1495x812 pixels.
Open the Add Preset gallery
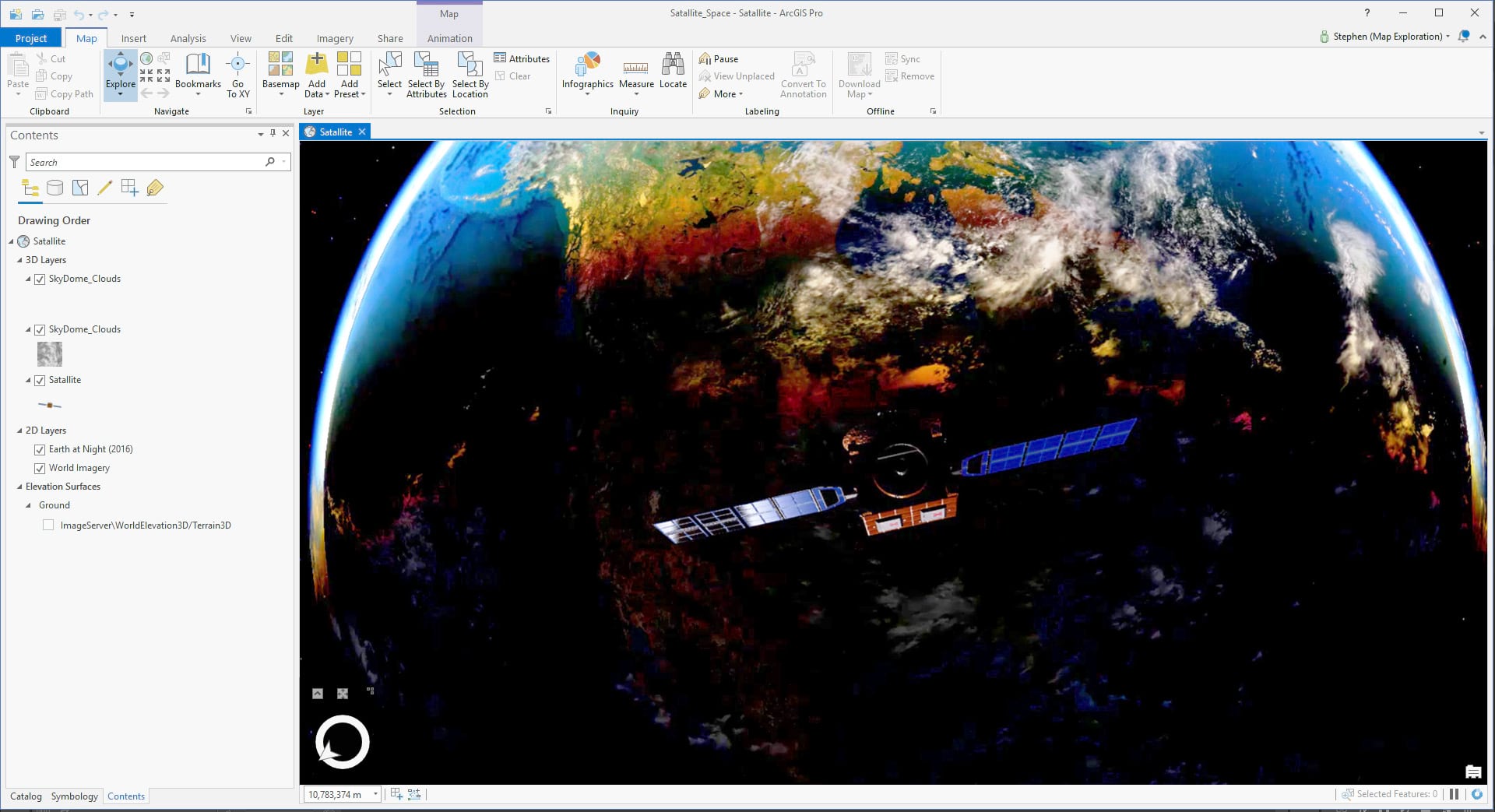coord(350,74)
